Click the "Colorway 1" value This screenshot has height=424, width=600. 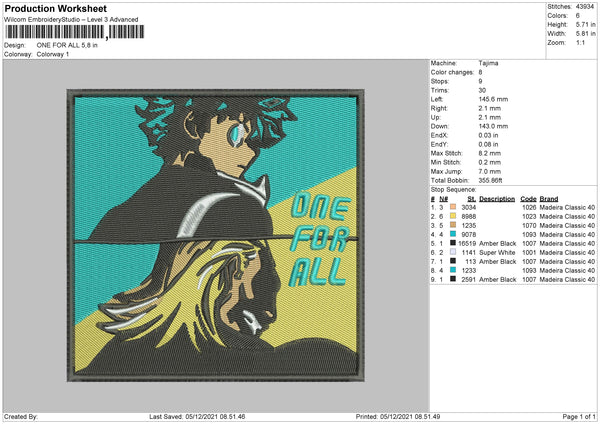point(53,54)
